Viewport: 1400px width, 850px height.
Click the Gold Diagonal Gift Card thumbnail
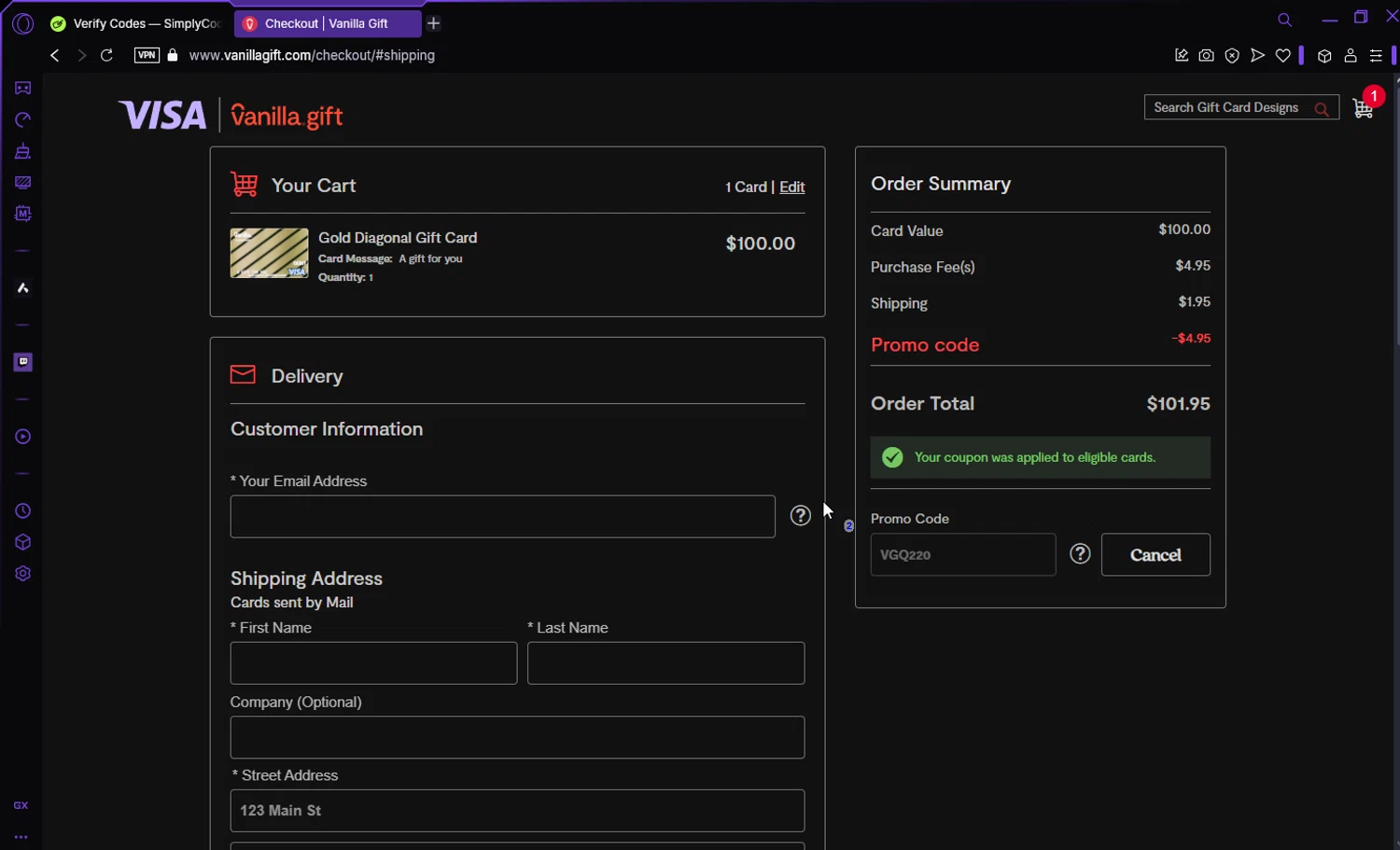pyautogui.click(x=269, y=253)
